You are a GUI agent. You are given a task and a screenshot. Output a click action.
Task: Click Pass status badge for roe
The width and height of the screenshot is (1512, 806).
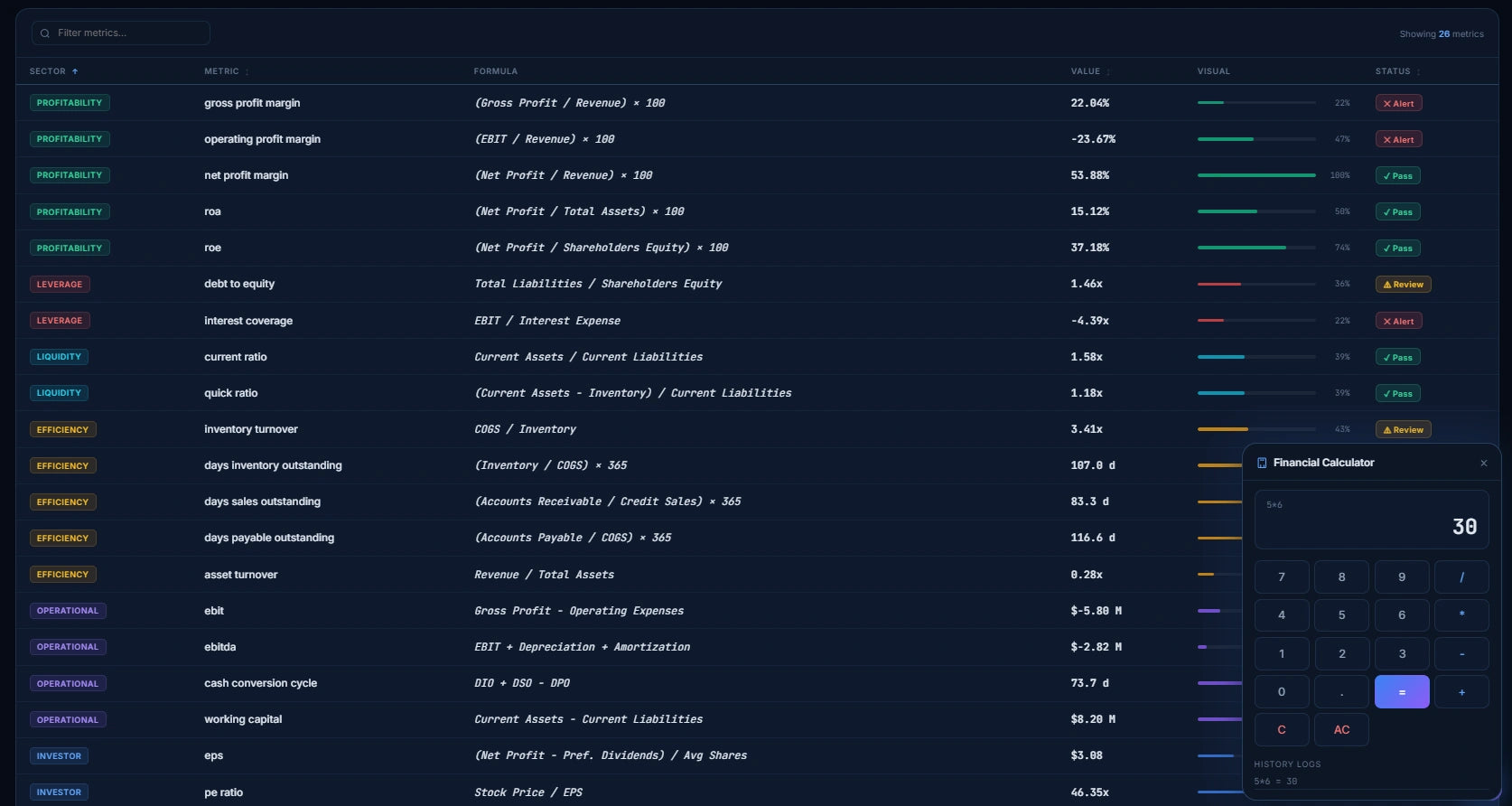click(1397, 248)
